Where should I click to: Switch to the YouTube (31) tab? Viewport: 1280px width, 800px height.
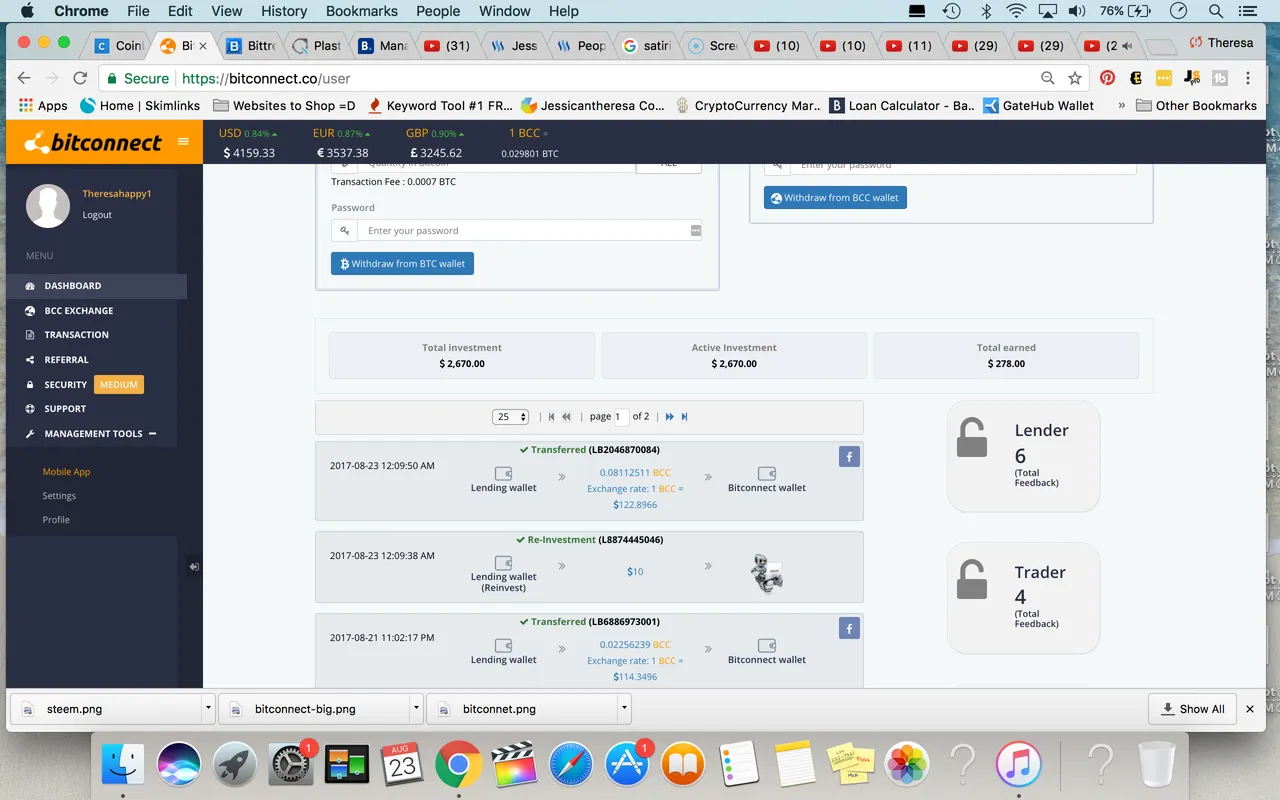click(x=448, y=46)
